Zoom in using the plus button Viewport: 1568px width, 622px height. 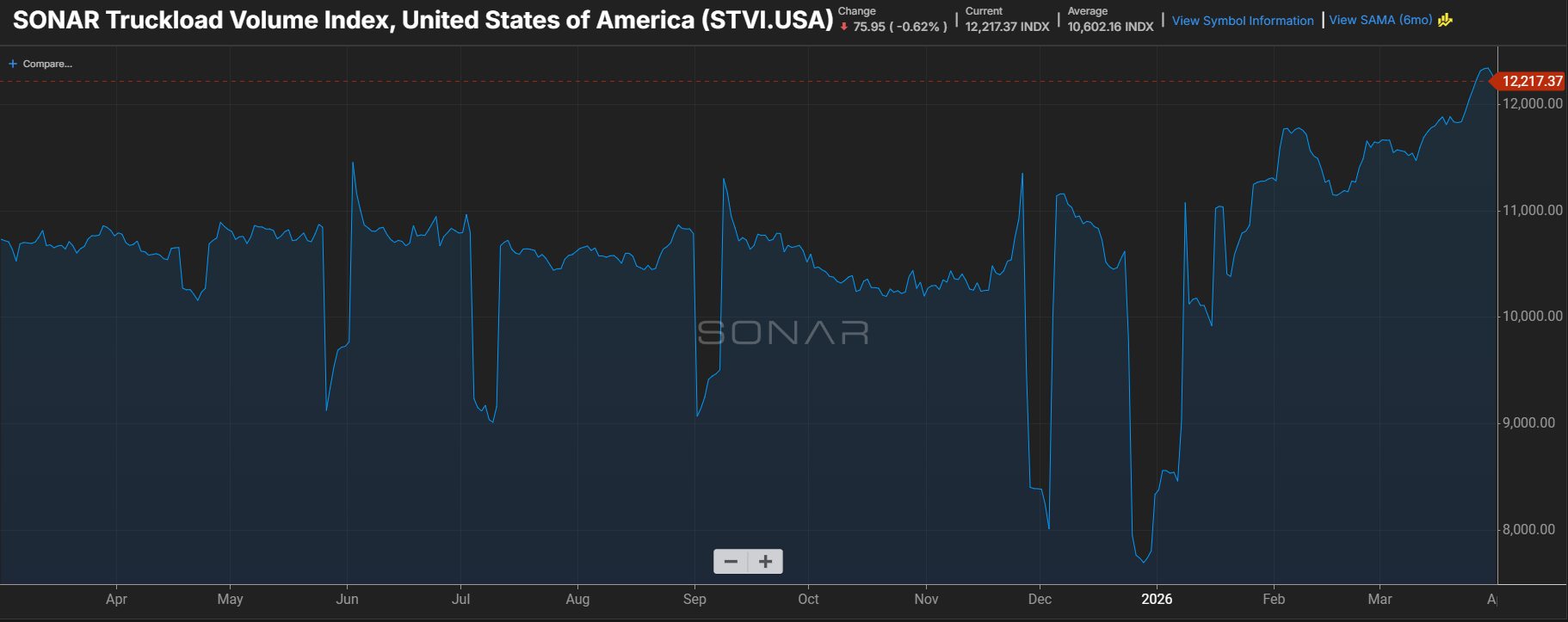tap(765, 562)
